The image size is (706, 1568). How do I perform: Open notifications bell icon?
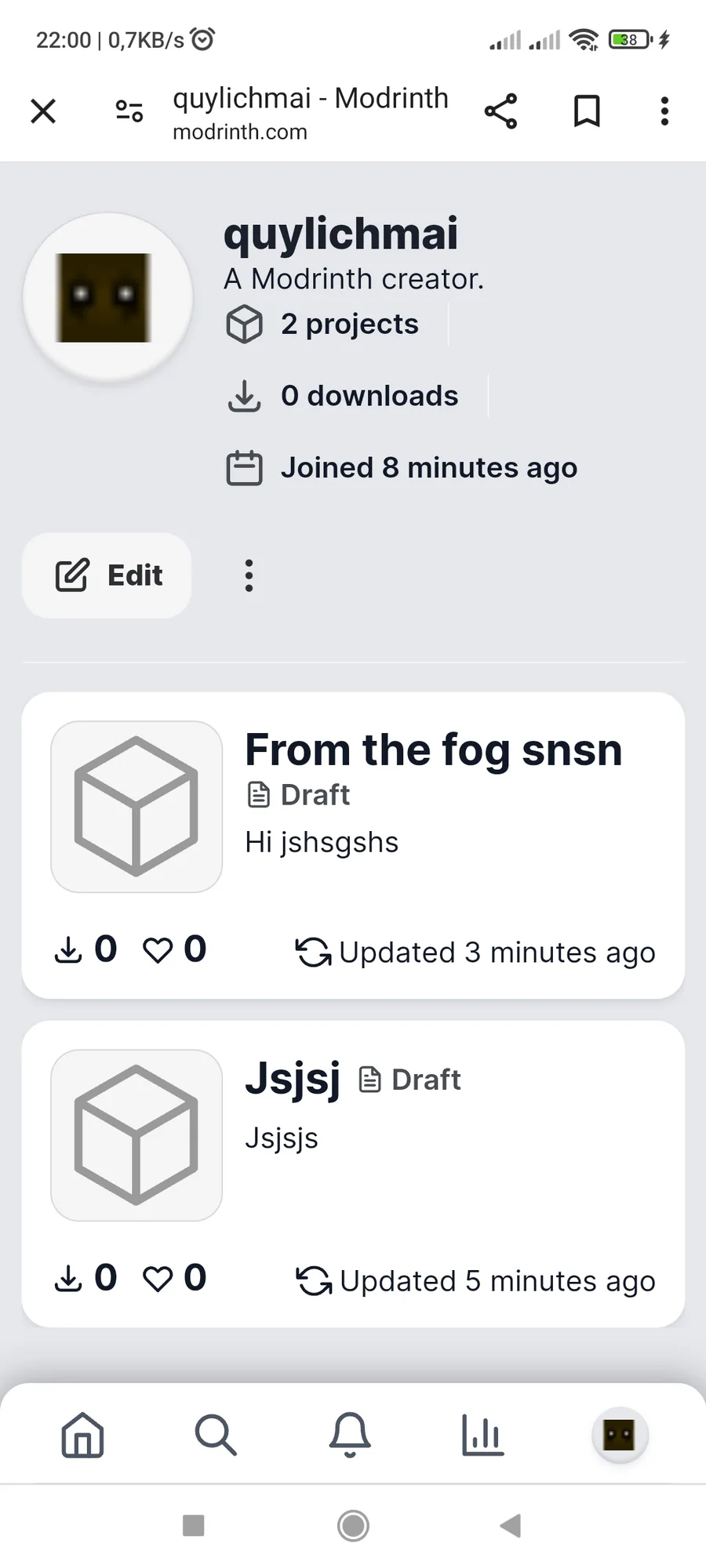[x=350, y=1435]
